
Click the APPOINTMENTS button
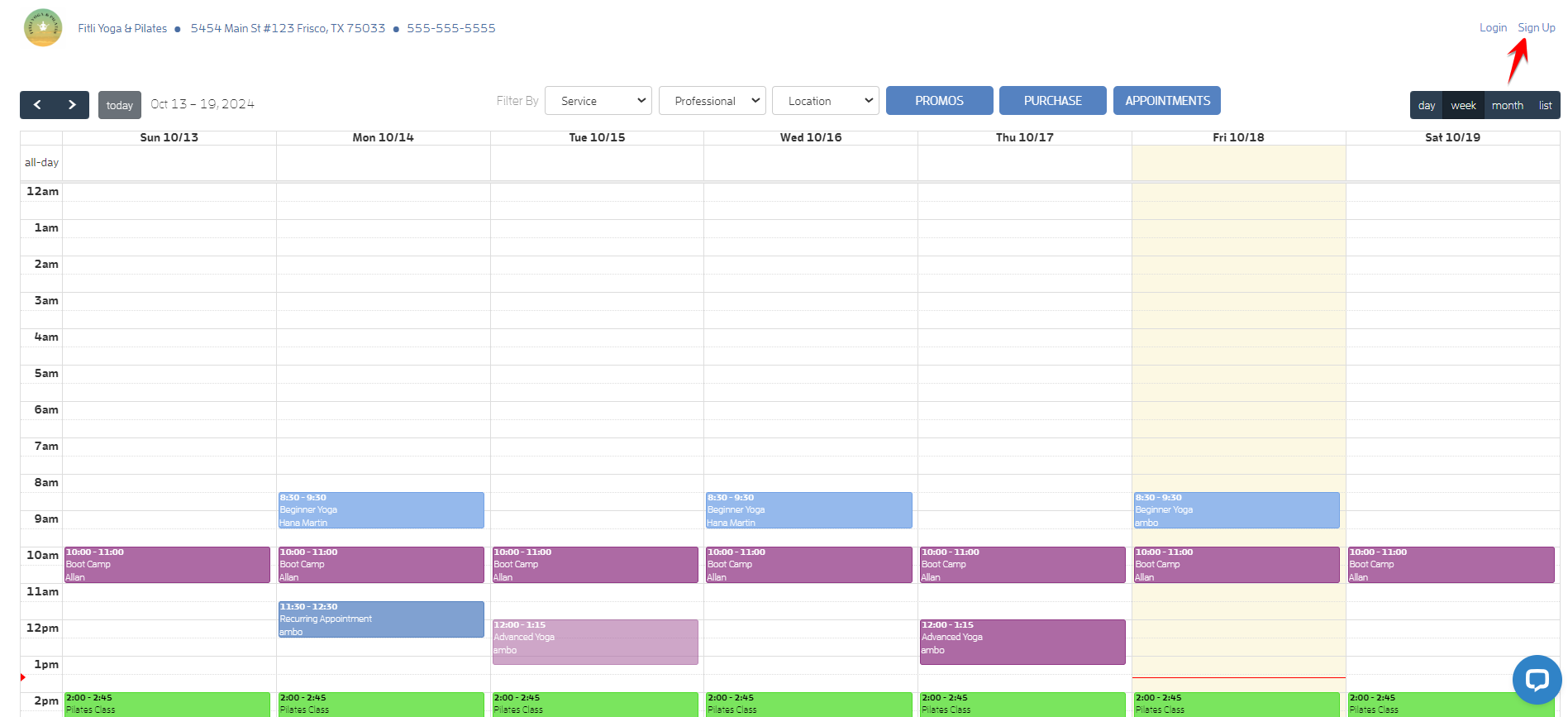coord(1167,101)
